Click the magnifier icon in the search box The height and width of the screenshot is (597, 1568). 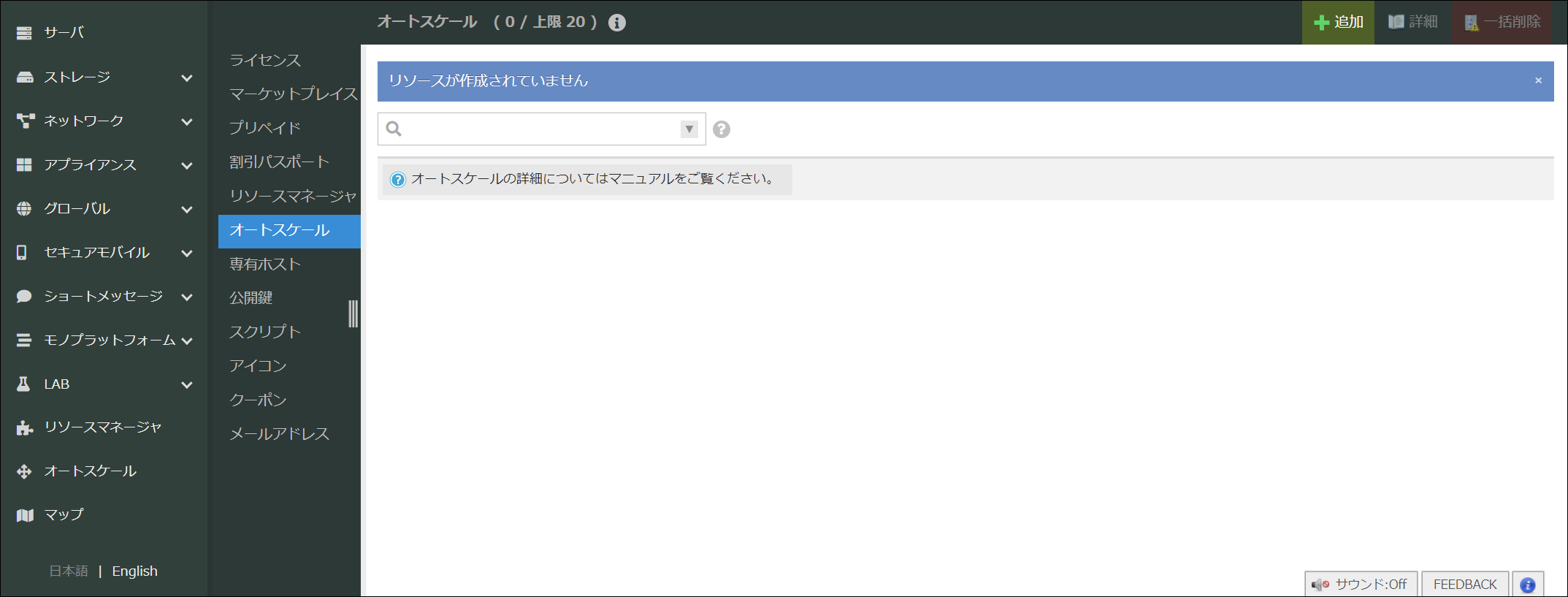pos(394,129)
